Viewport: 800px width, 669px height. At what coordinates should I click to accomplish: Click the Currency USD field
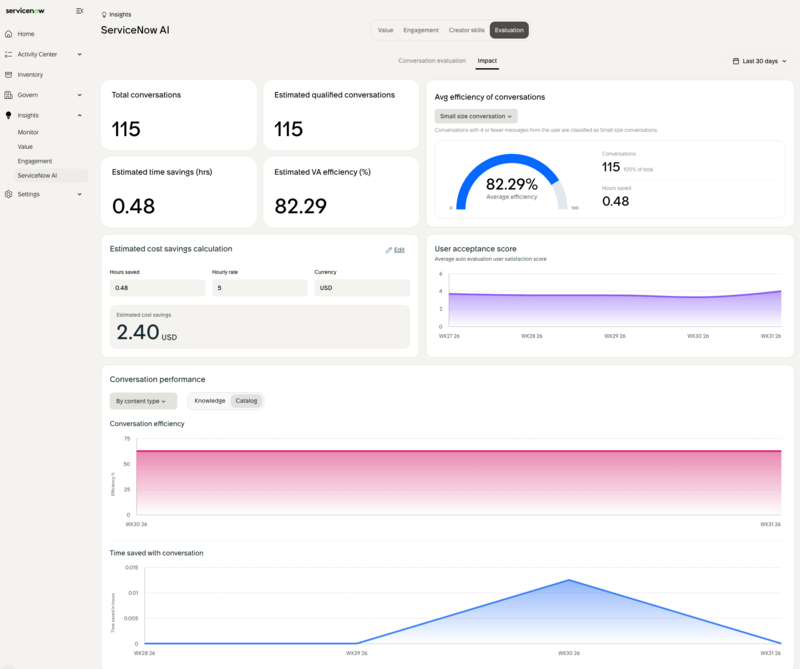click(x=362, y=288)
